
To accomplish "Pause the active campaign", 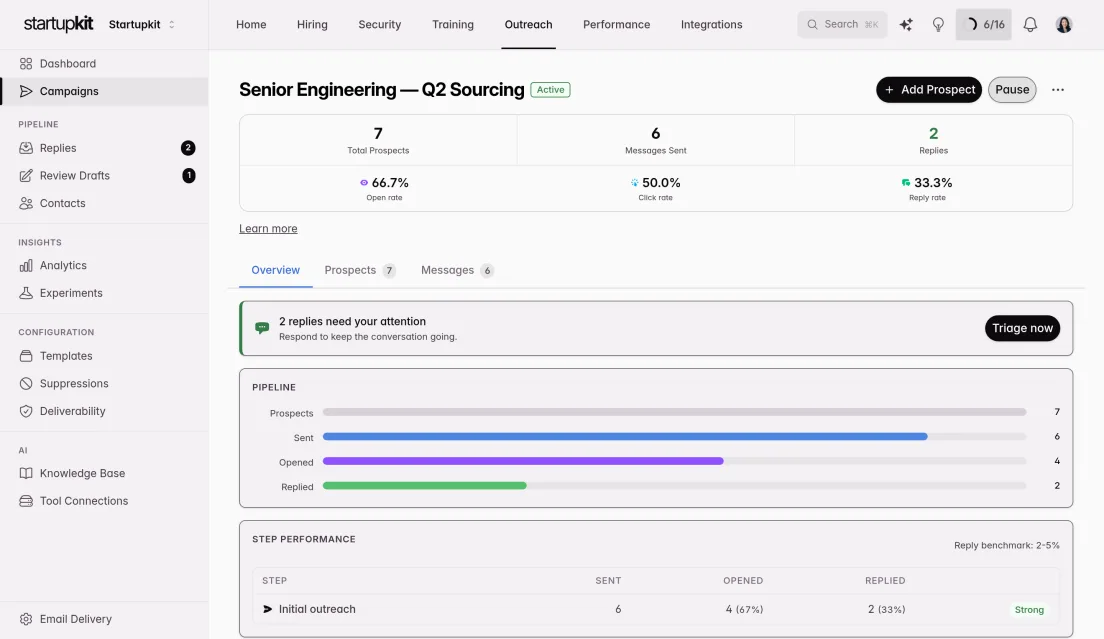I will (1012, 90).
